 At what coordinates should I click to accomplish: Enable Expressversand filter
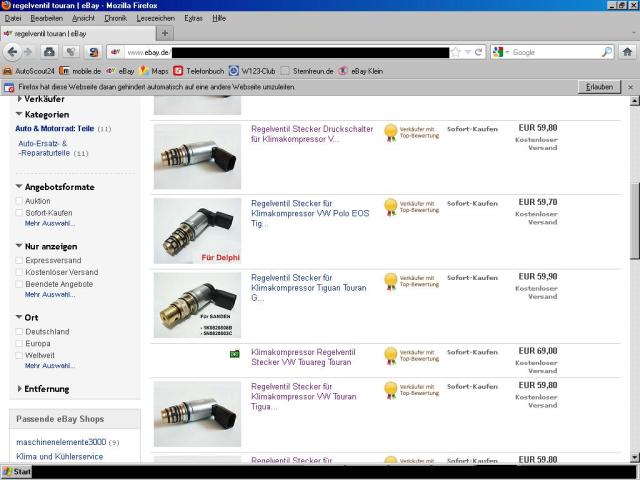pyautogui.click(x=19, y=260)
